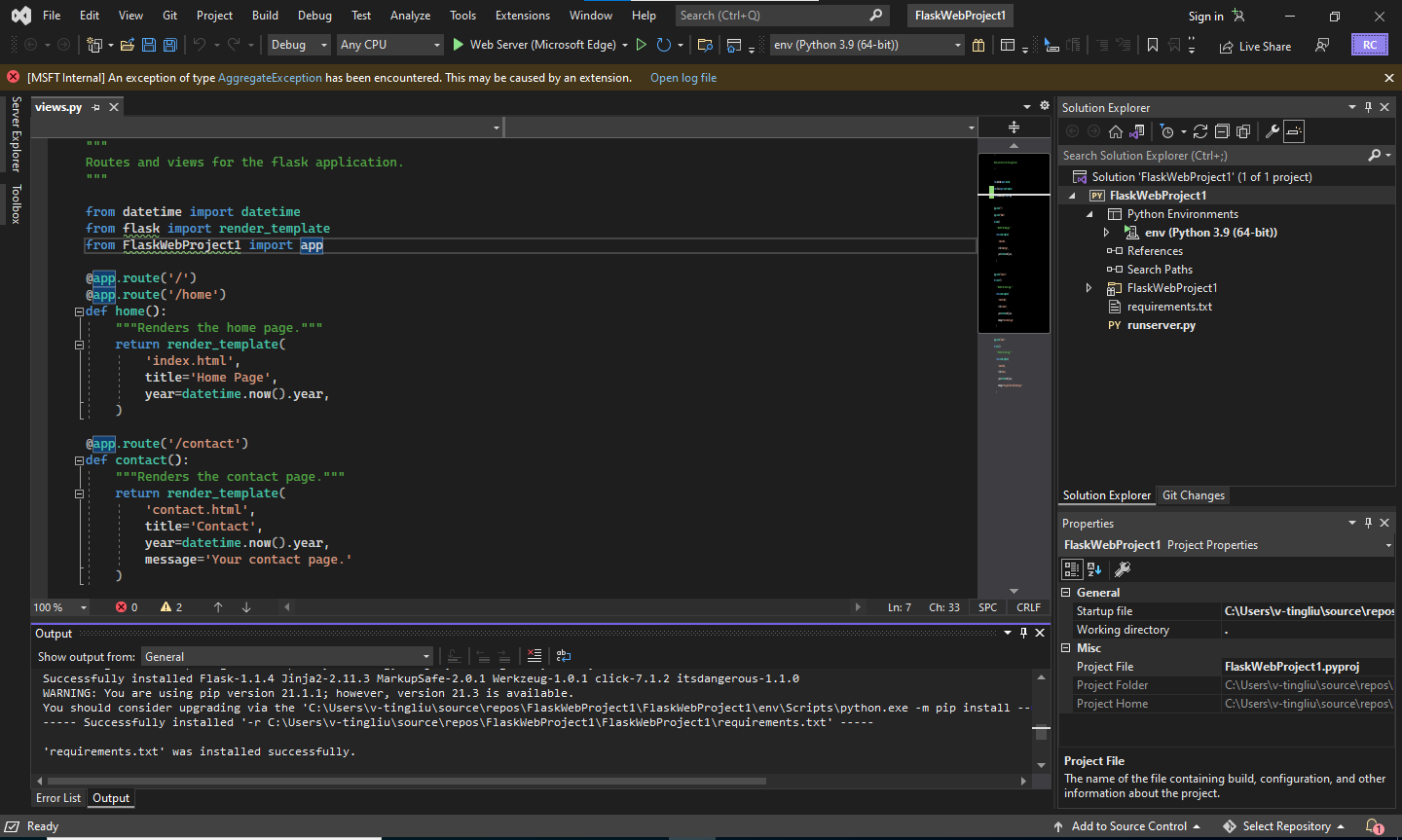Switch to the Git Changes tab
Image resolution: width=1402 pixels, height=840 pixels.
click(x=1192, y=494)
